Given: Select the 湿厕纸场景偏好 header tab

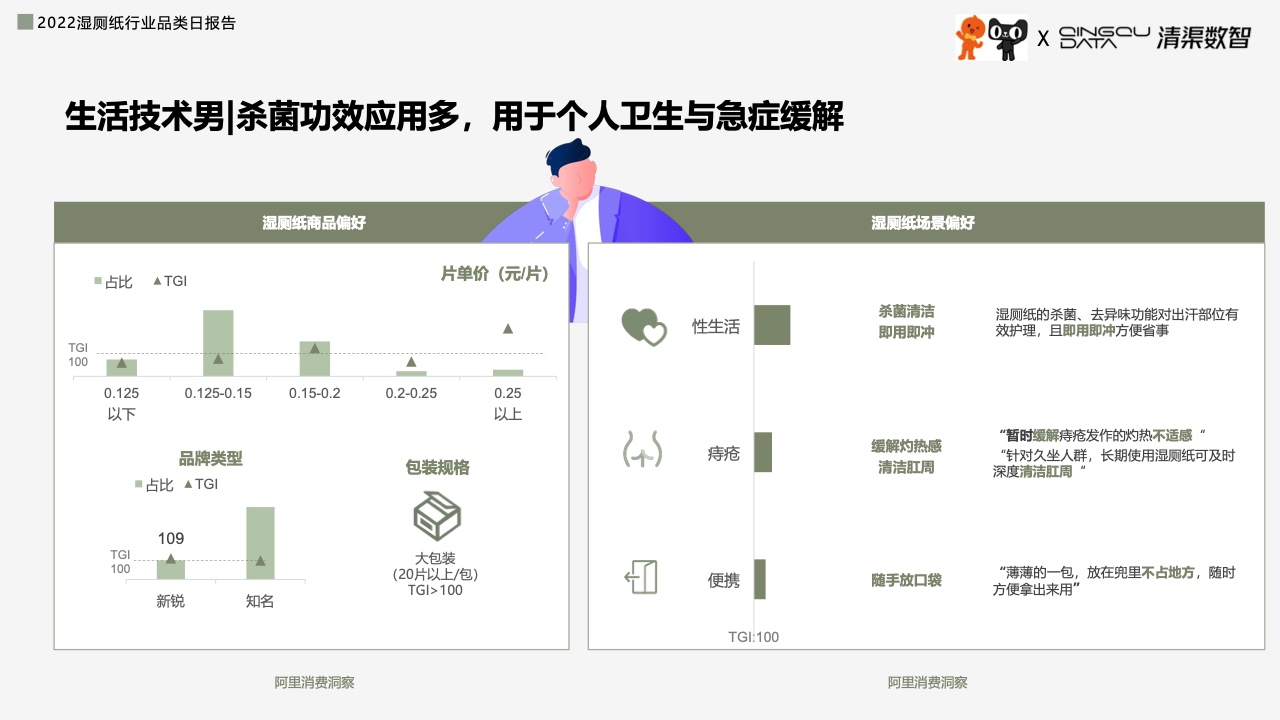Looking at the screenshot, I should pos(922,223).
